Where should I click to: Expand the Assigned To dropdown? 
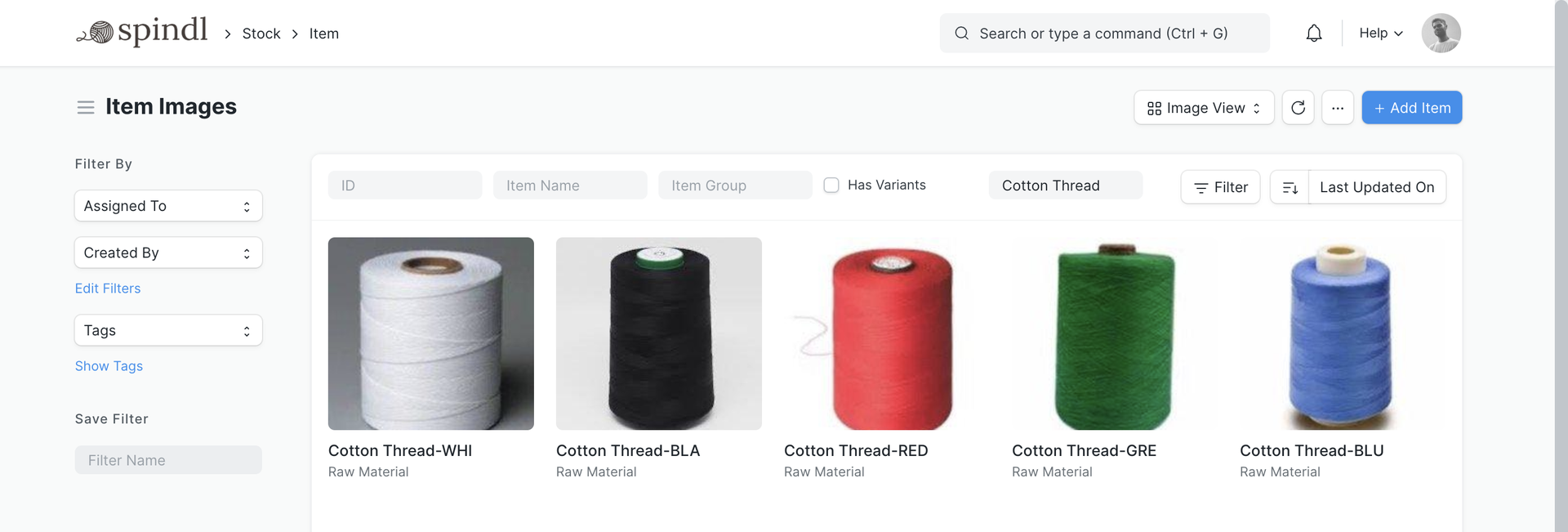pyautogui.click(x=168, y=206)
